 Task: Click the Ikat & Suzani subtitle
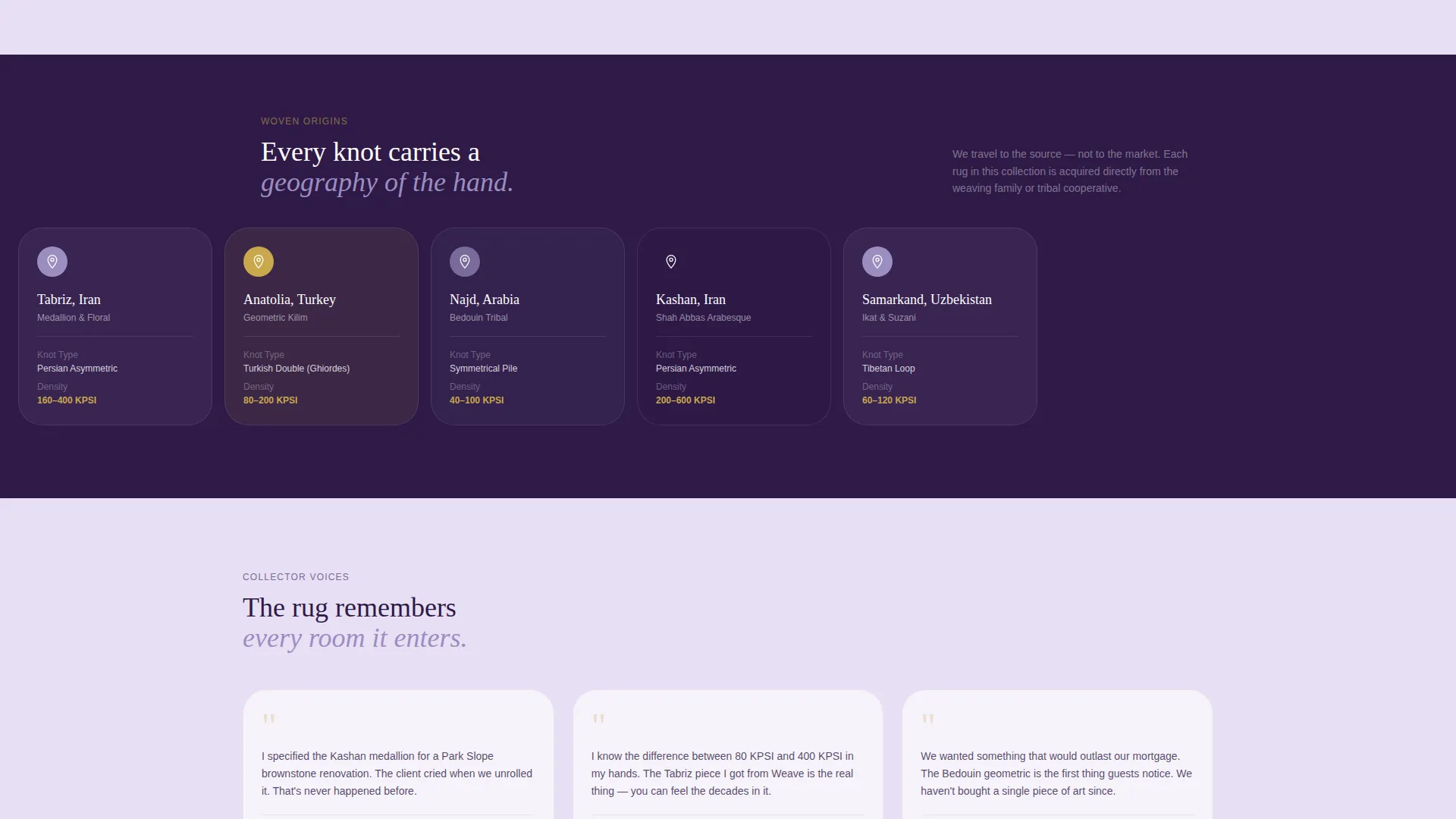pos(889,318)
